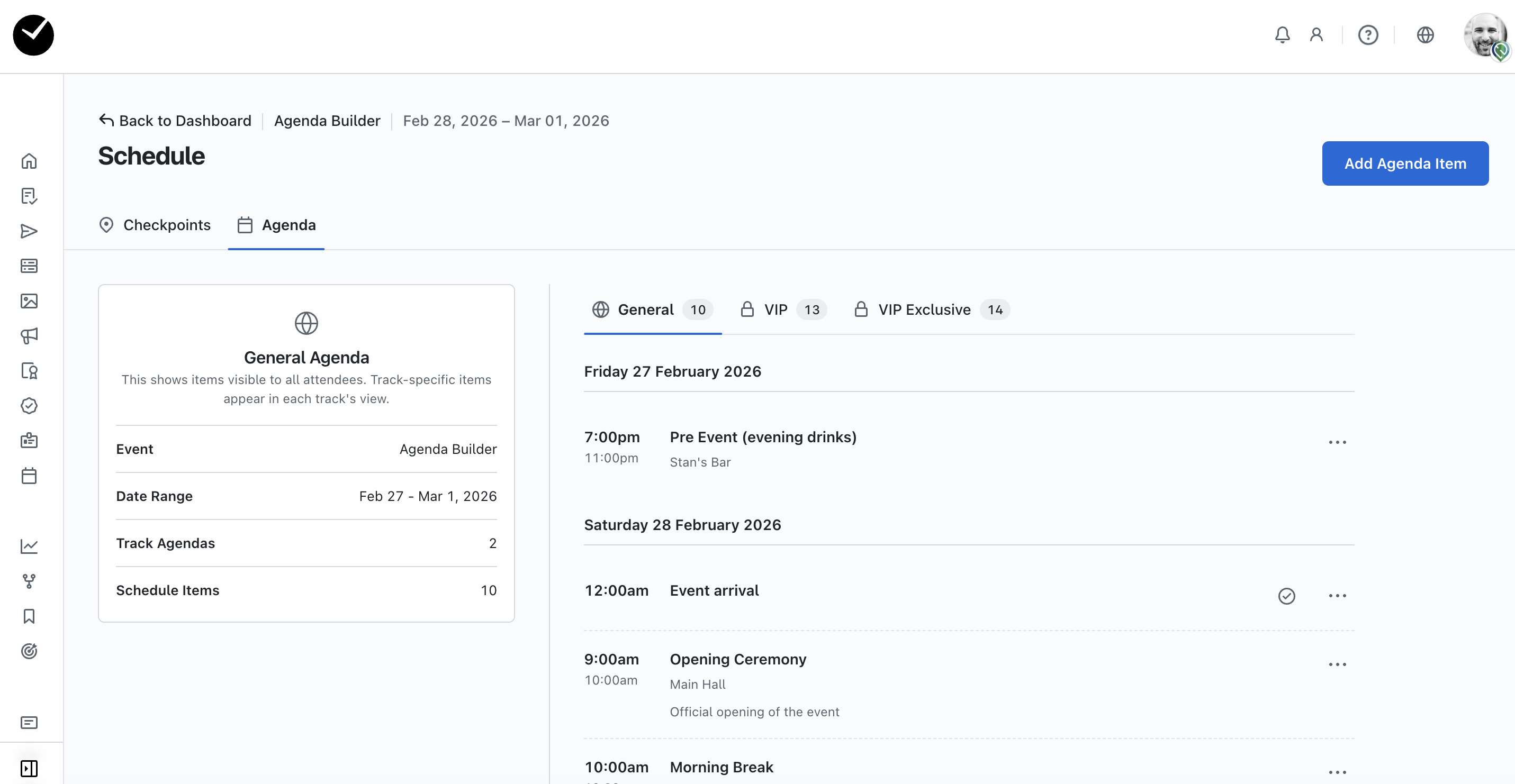Image resolution: width=1515 pixels, height=784 pixels.
Task: Click the notifications bell icon
Action: click(x=1282, y=35)
